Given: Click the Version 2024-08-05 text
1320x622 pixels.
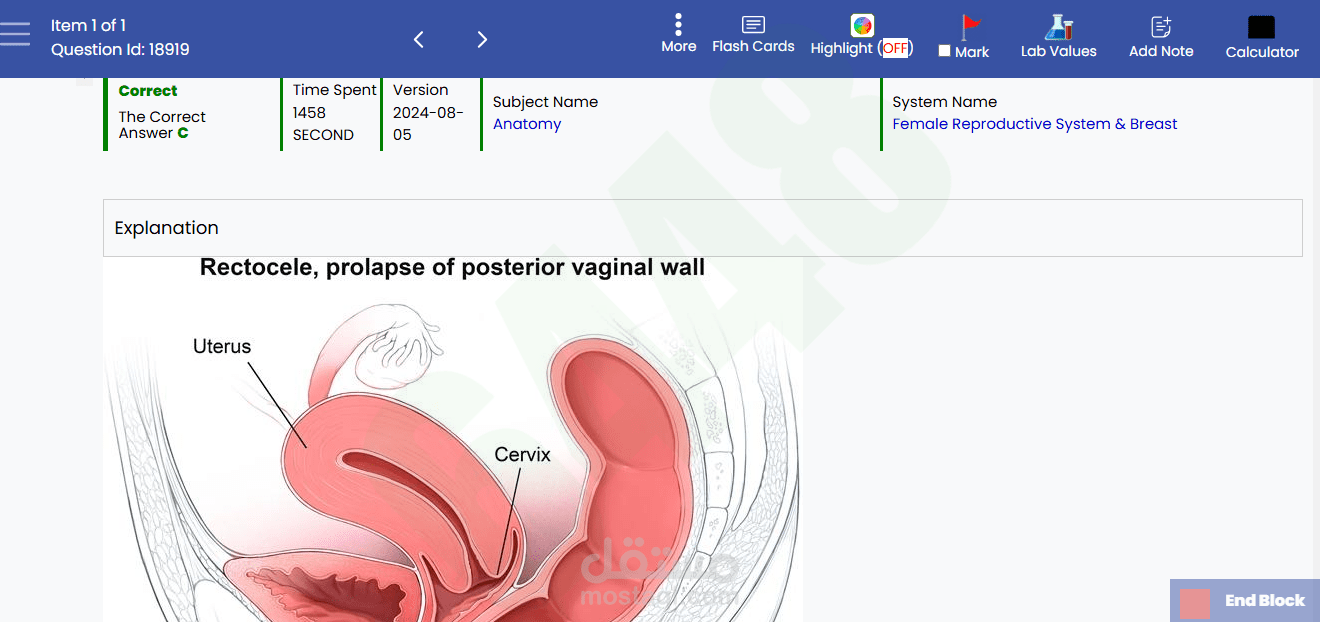Looking at the screenshot, I should [x=428, y=112].
